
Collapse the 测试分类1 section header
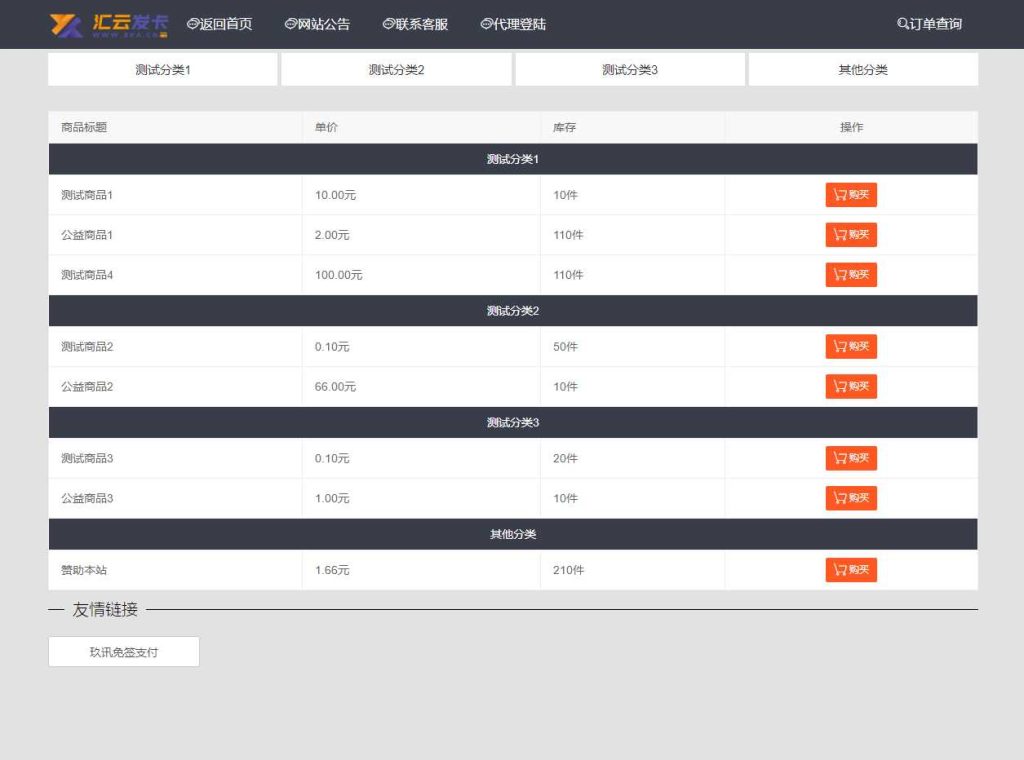click(512, 158)
